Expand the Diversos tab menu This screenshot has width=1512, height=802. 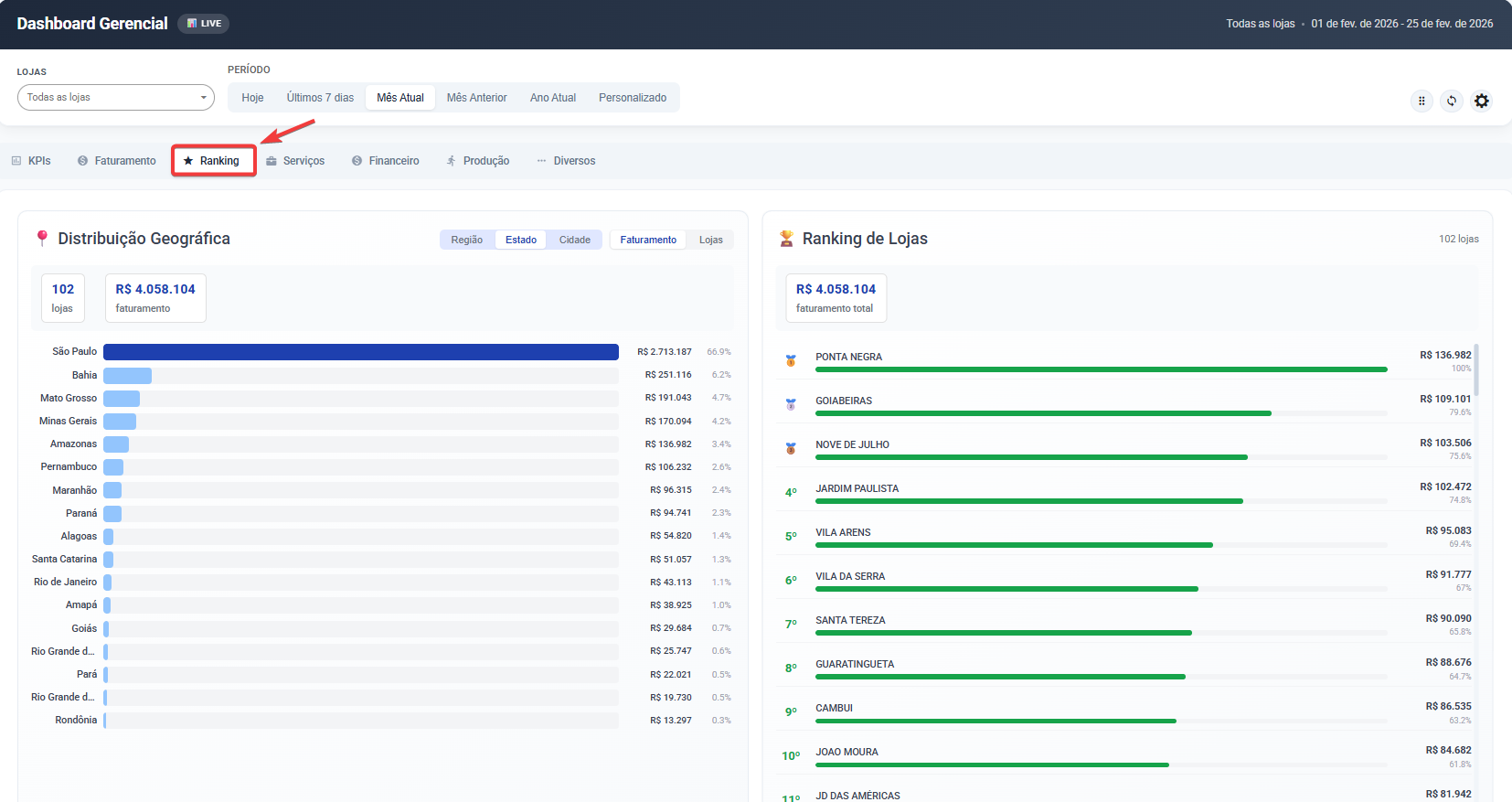click(x=566, y=161)
